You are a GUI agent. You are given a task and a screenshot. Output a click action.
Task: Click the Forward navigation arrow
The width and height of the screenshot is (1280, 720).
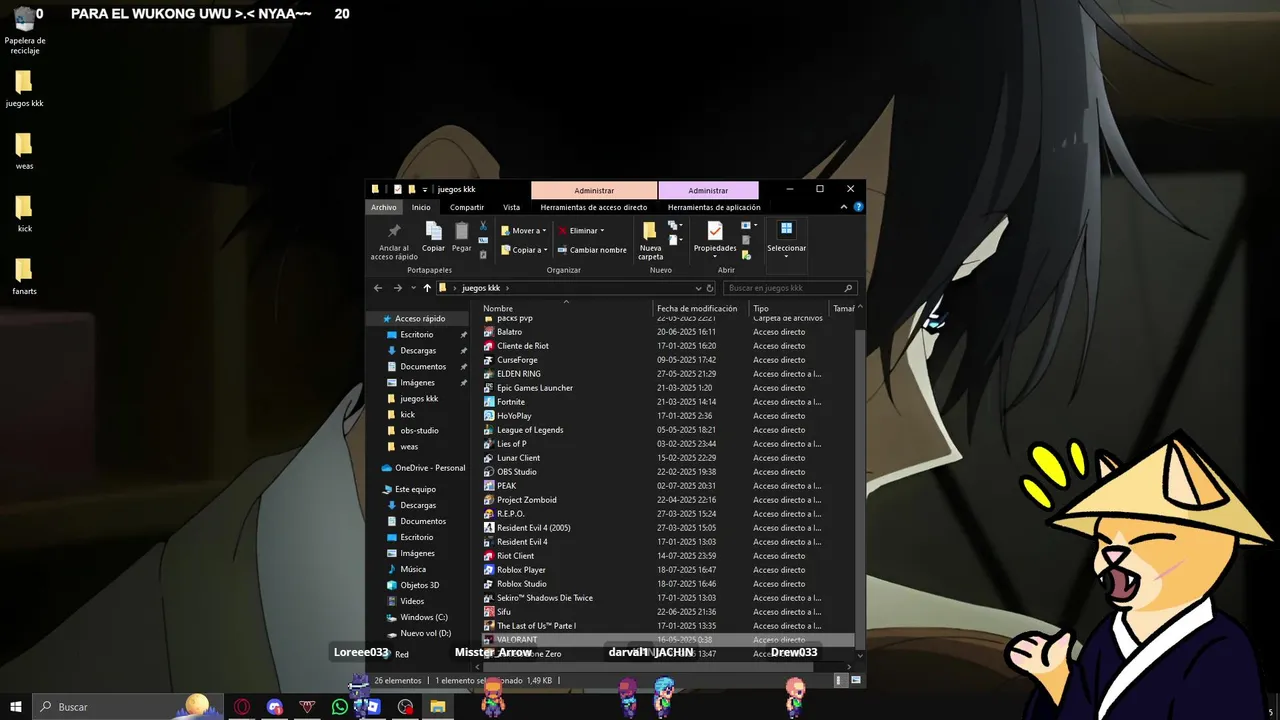click(397, 288)
